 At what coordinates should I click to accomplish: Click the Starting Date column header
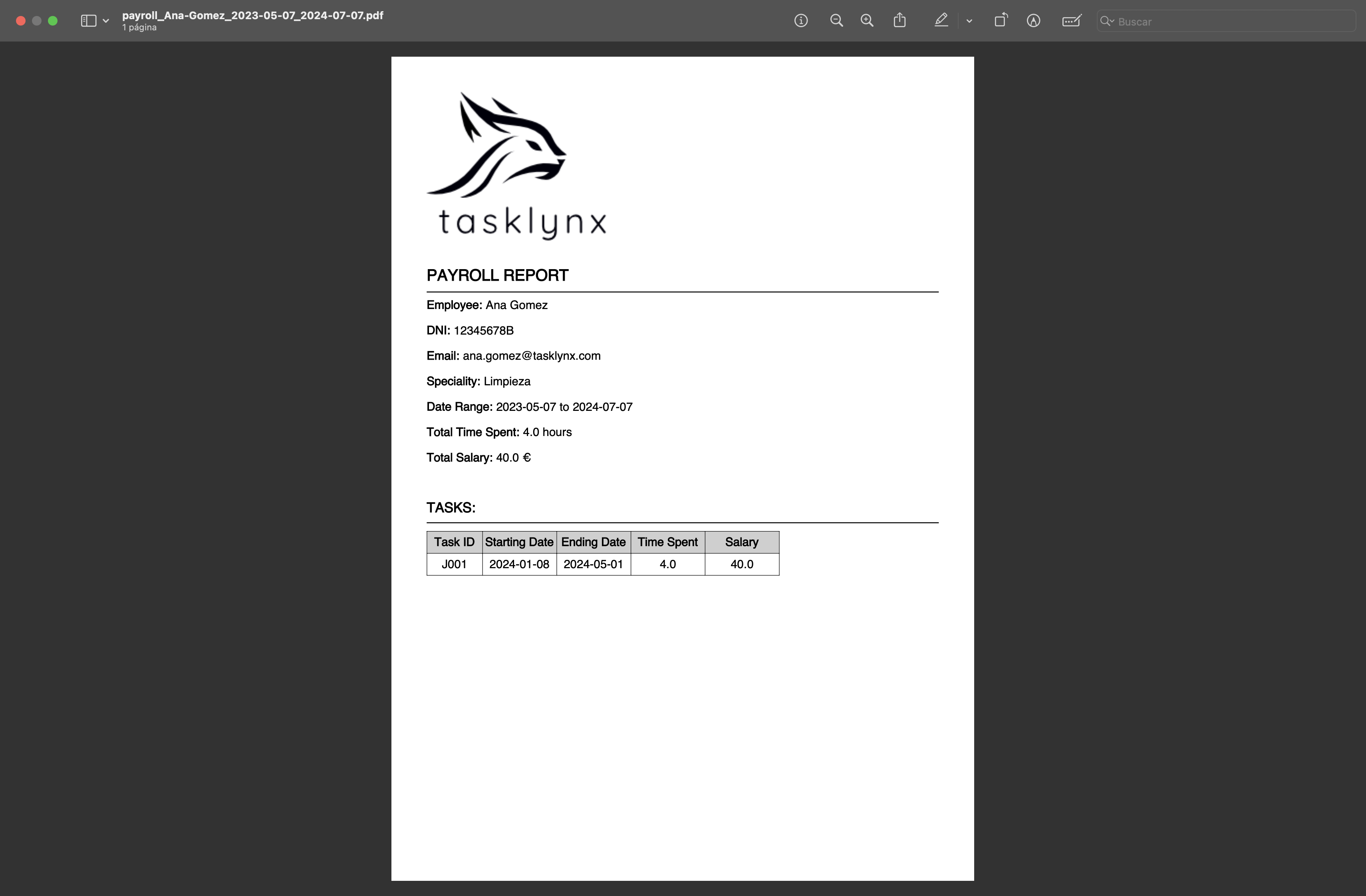pos(519,543)
